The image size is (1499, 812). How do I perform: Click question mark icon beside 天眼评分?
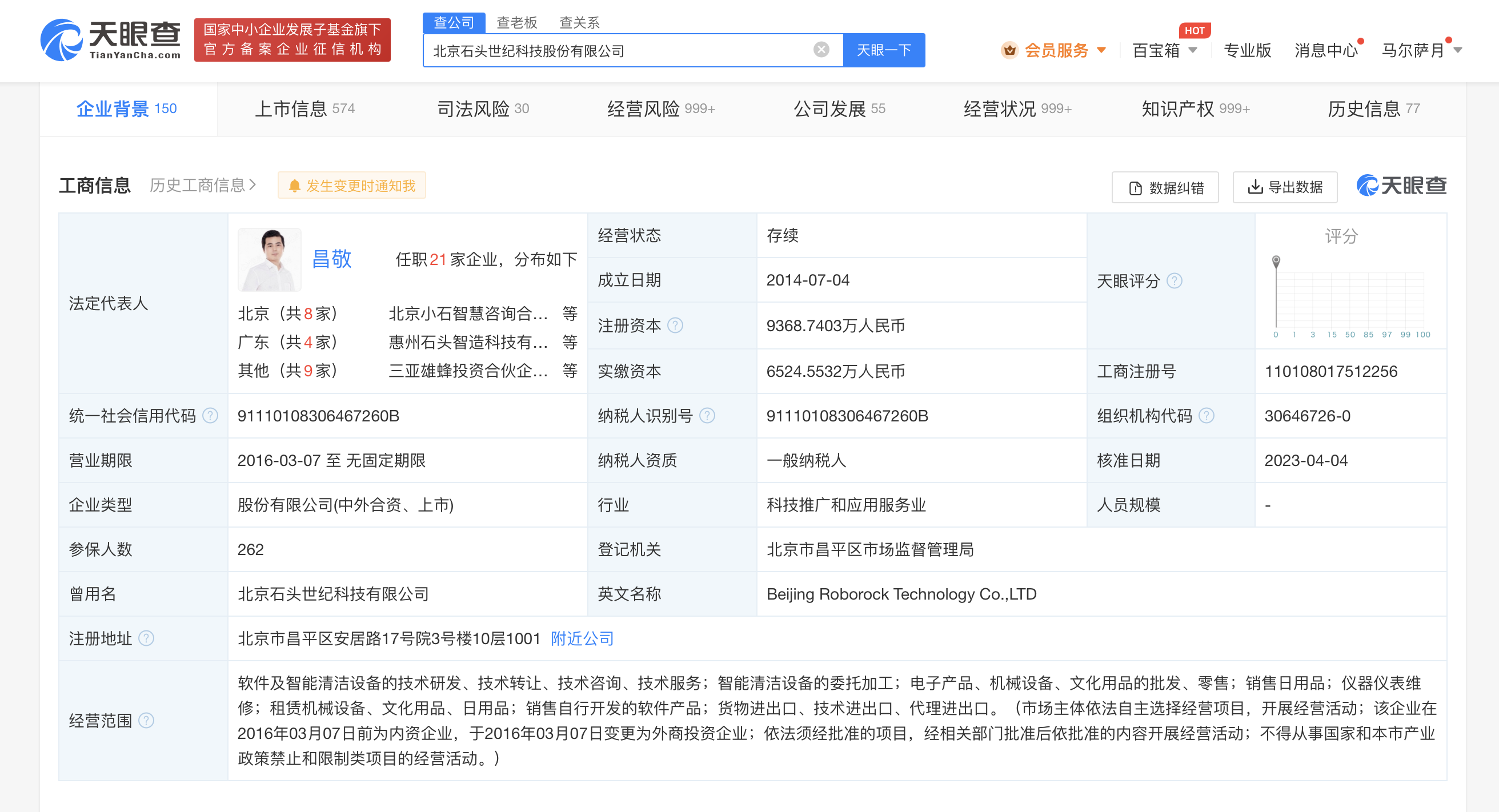(x=1176, y=281)
